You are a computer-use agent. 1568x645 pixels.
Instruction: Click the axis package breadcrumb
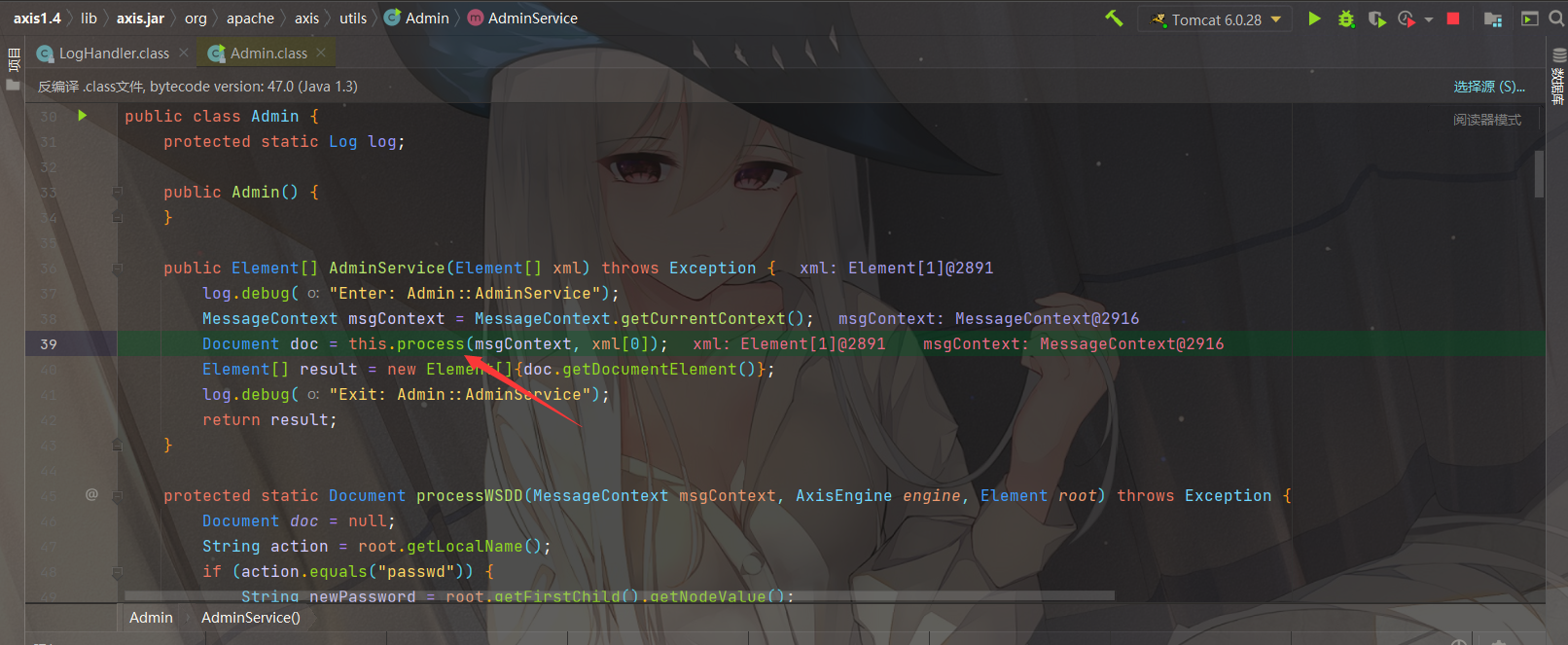tap(306, 18)
